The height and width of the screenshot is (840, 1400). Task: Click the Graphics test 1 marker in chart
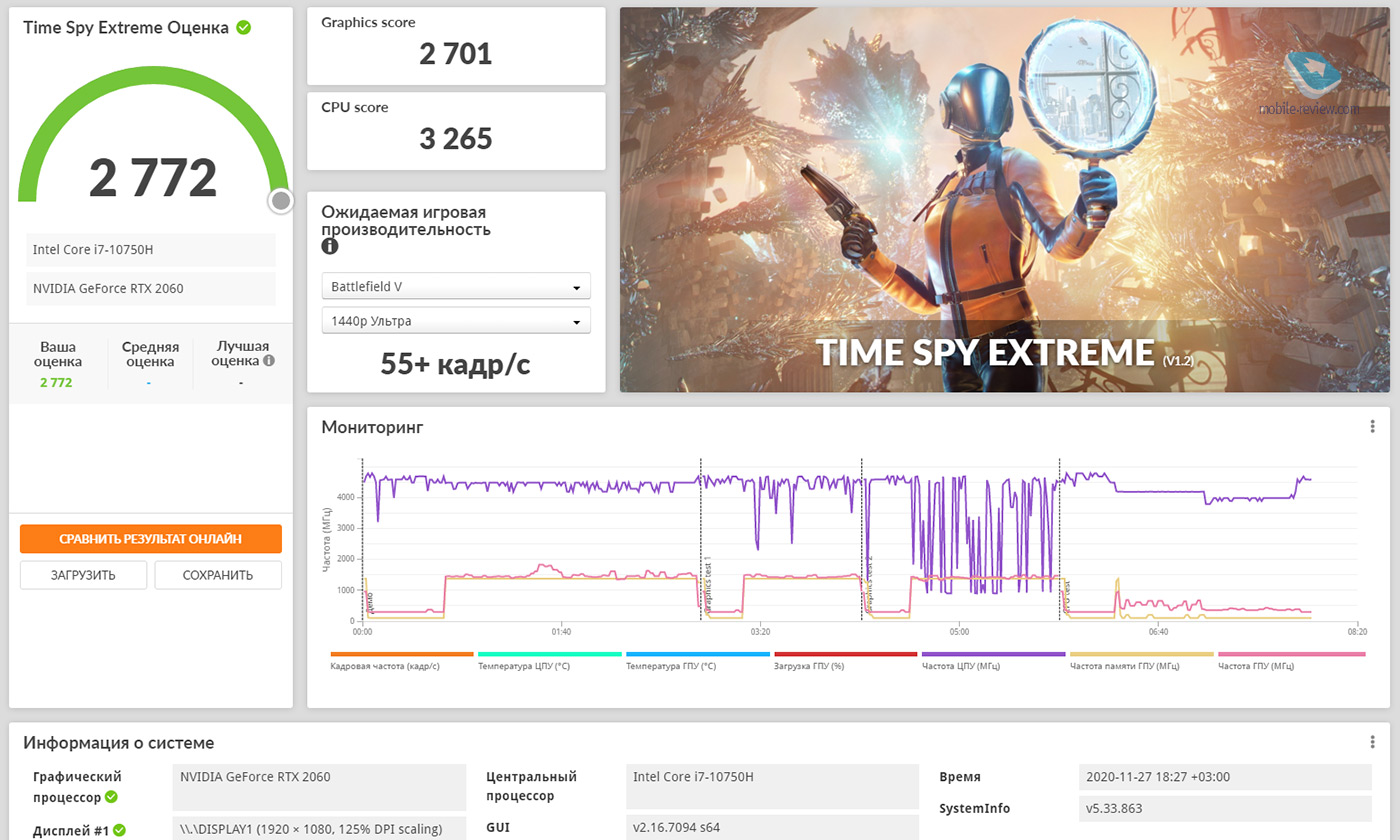point(707,585)
